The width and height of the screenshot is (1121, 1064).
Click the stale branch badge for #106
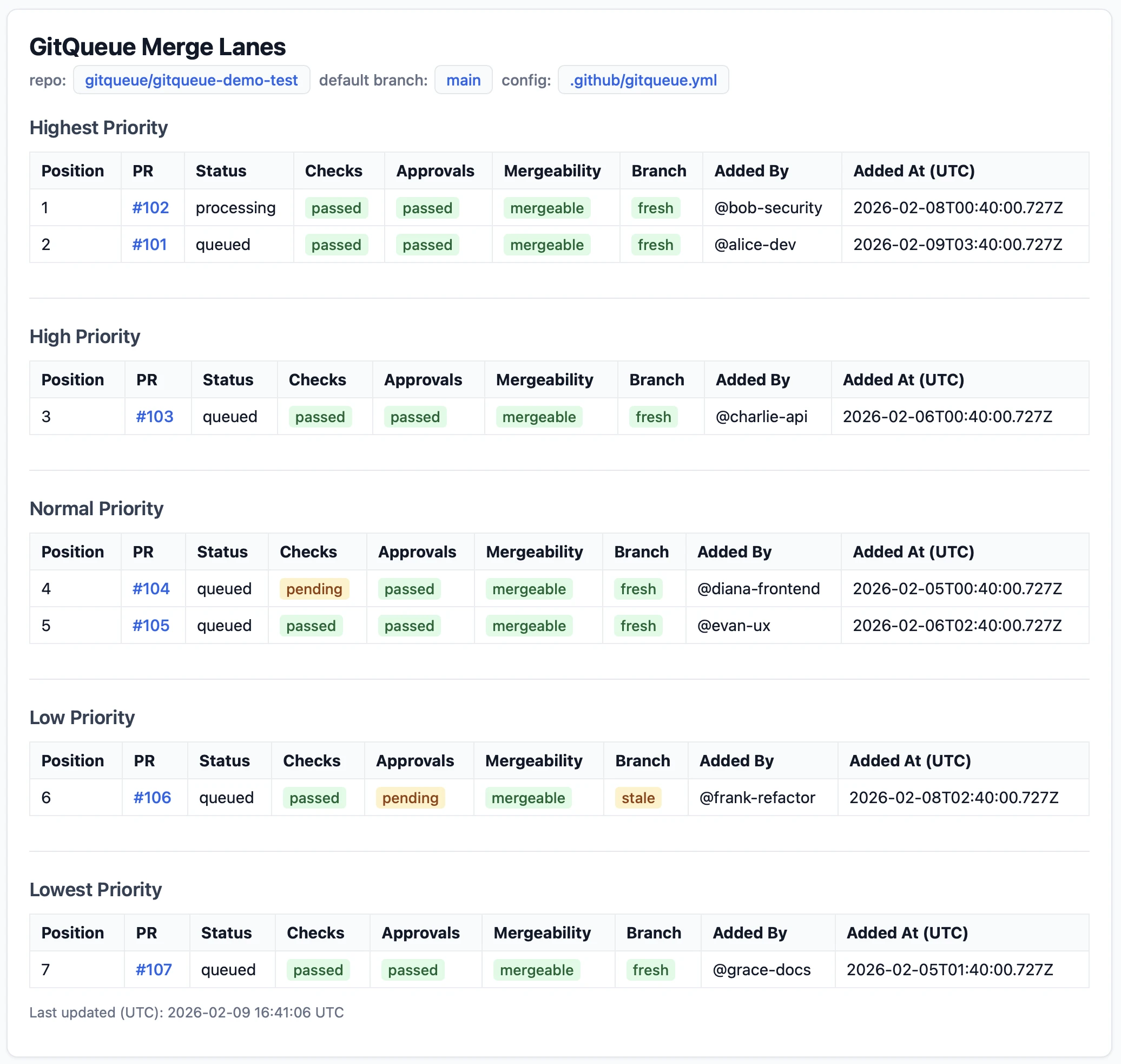click(638, 797)
